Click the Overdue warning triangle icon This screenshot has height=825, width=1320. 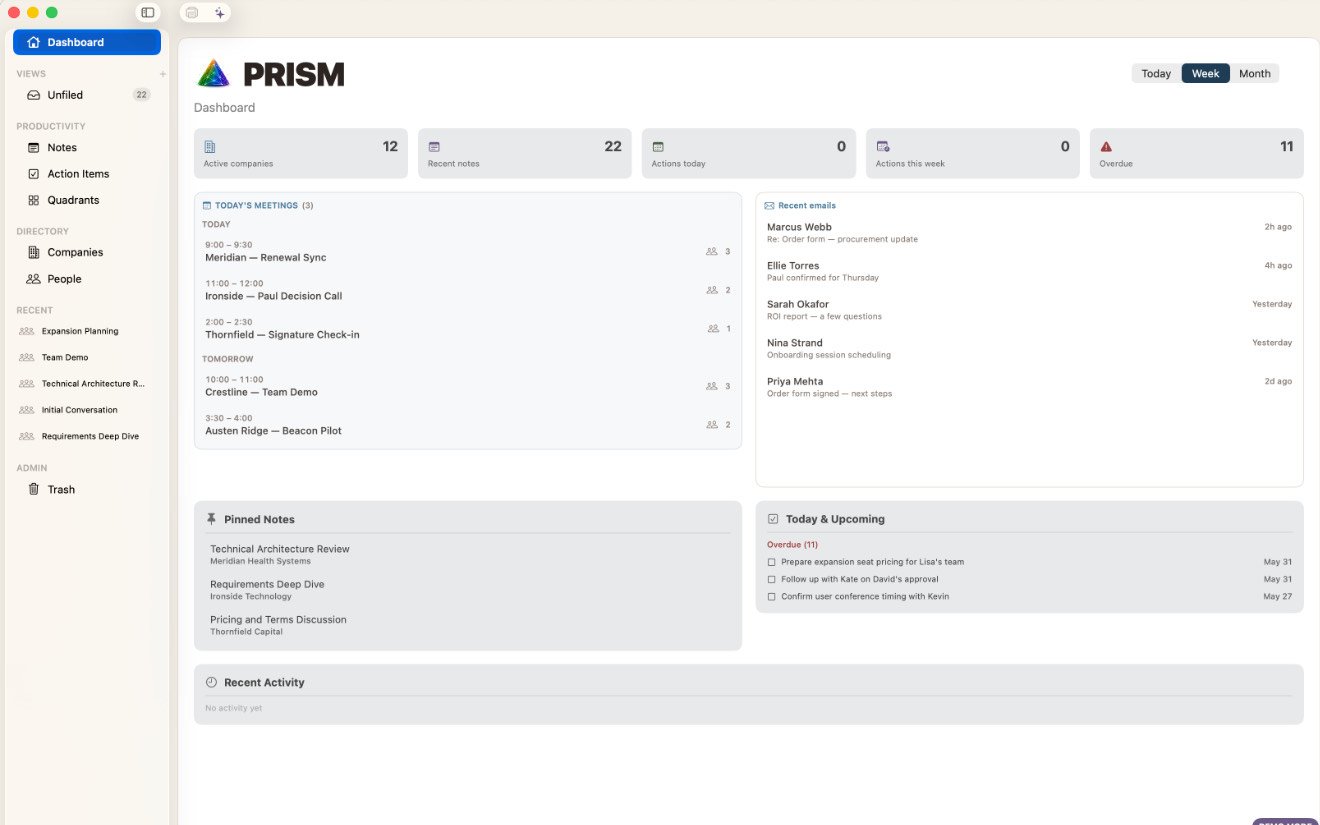[1106, 147]
